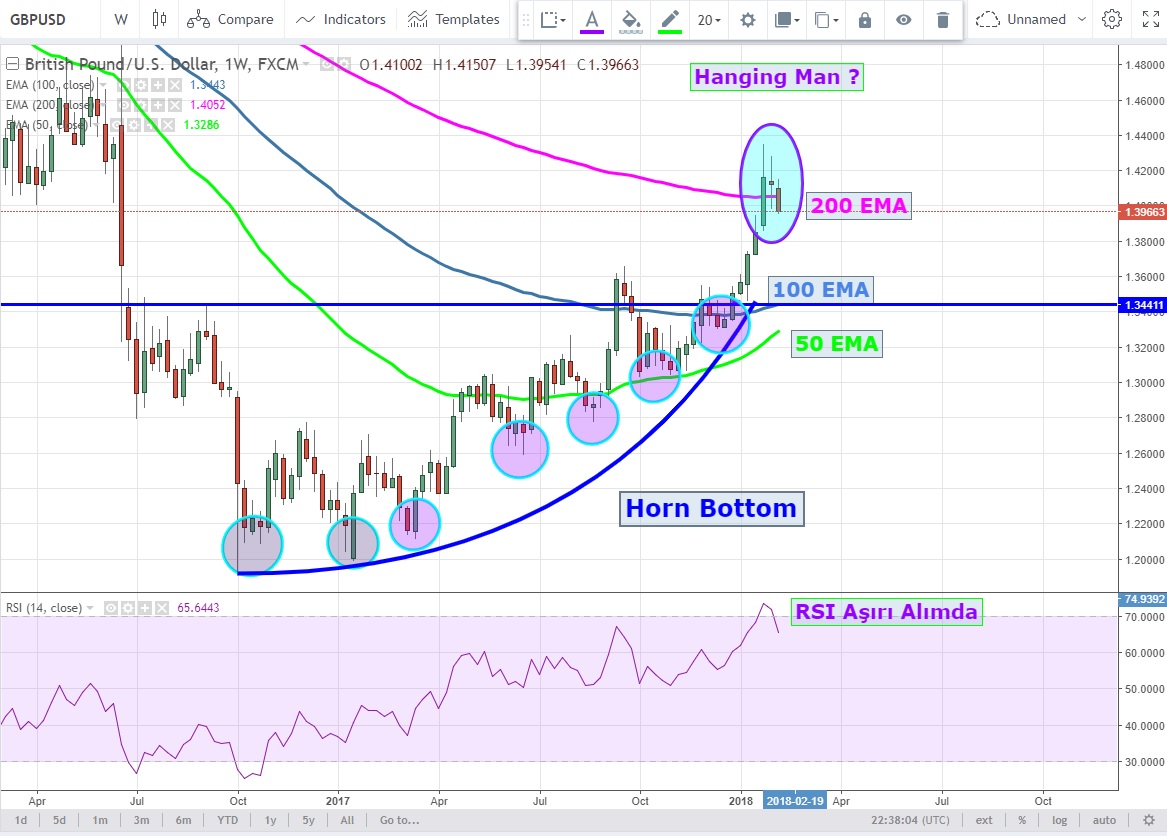This screenshot has width=1167, height=836.
Task: Collapse the GBPUSD chart legend box
Action: pos(11,65)
